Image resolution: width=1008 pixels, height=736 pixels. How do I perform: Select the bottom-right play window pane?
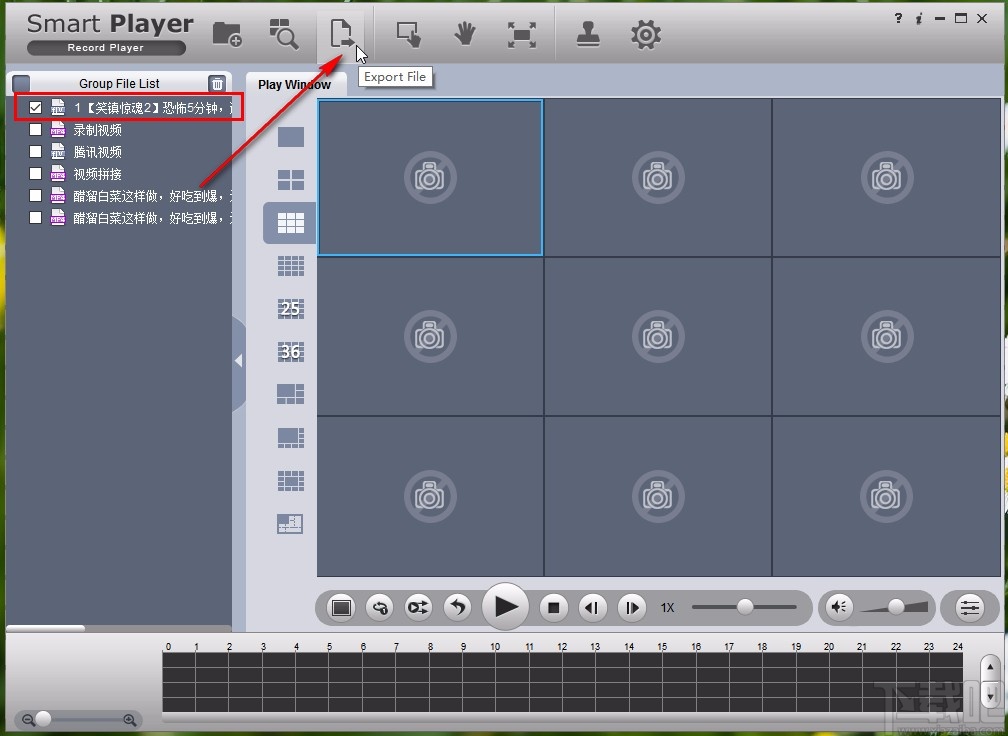[x=886, y=496]
